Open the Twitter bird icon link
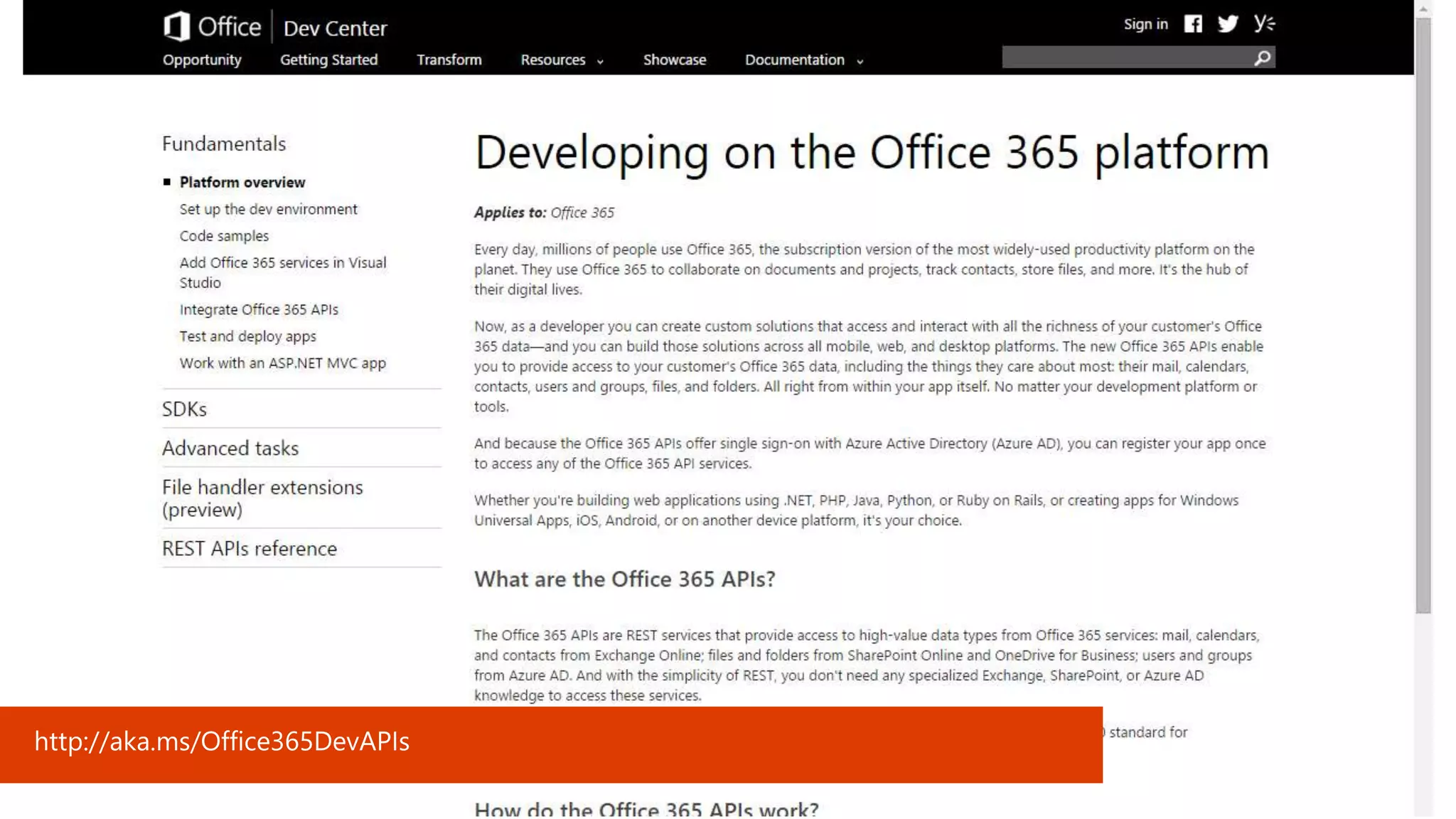Image resolution: width=1456 pixels, height=819 pixels. pyautogui.click(x=1228, y=24)
